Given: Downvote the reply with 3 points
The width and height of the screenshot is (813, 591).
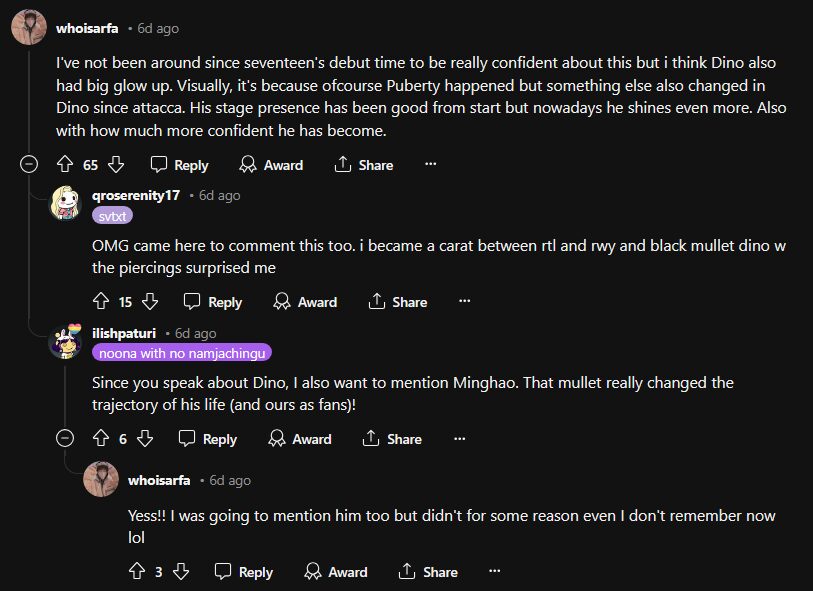Looking at the screenshot, I should click(181, 572).
